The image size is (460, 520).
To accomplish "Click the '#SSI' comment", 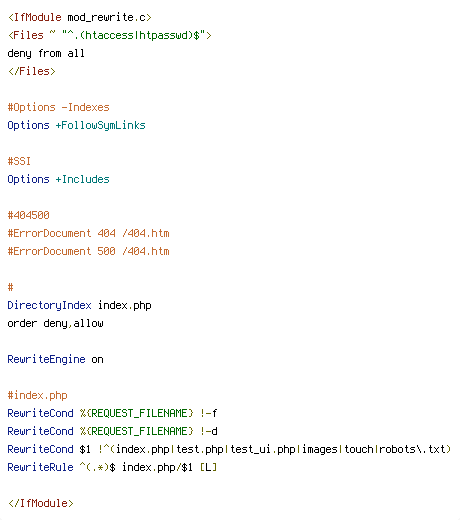I will coord(19,161).
